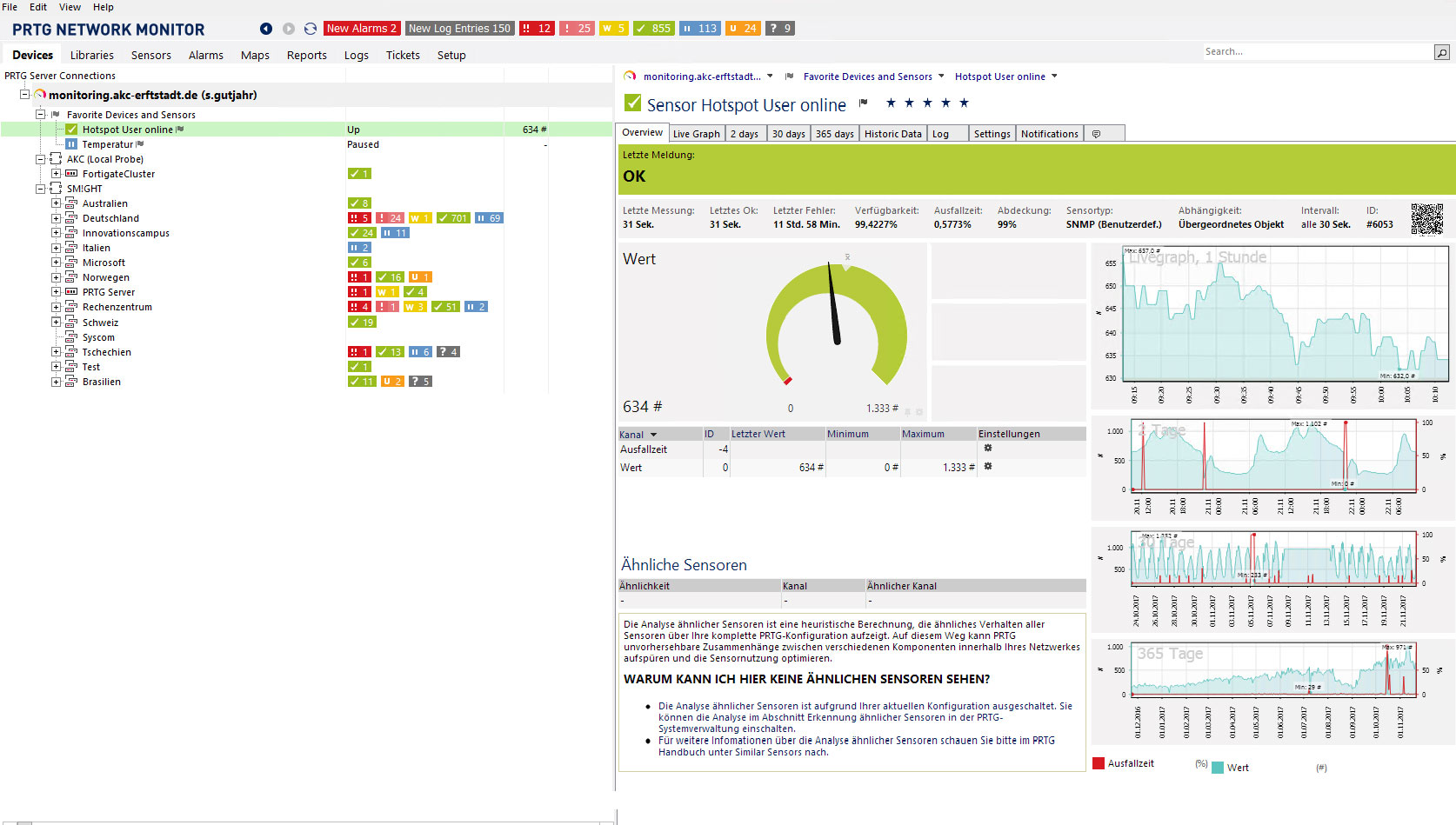
Task: Switch to the Historic Data tab
Action: (x=892, y=134)
